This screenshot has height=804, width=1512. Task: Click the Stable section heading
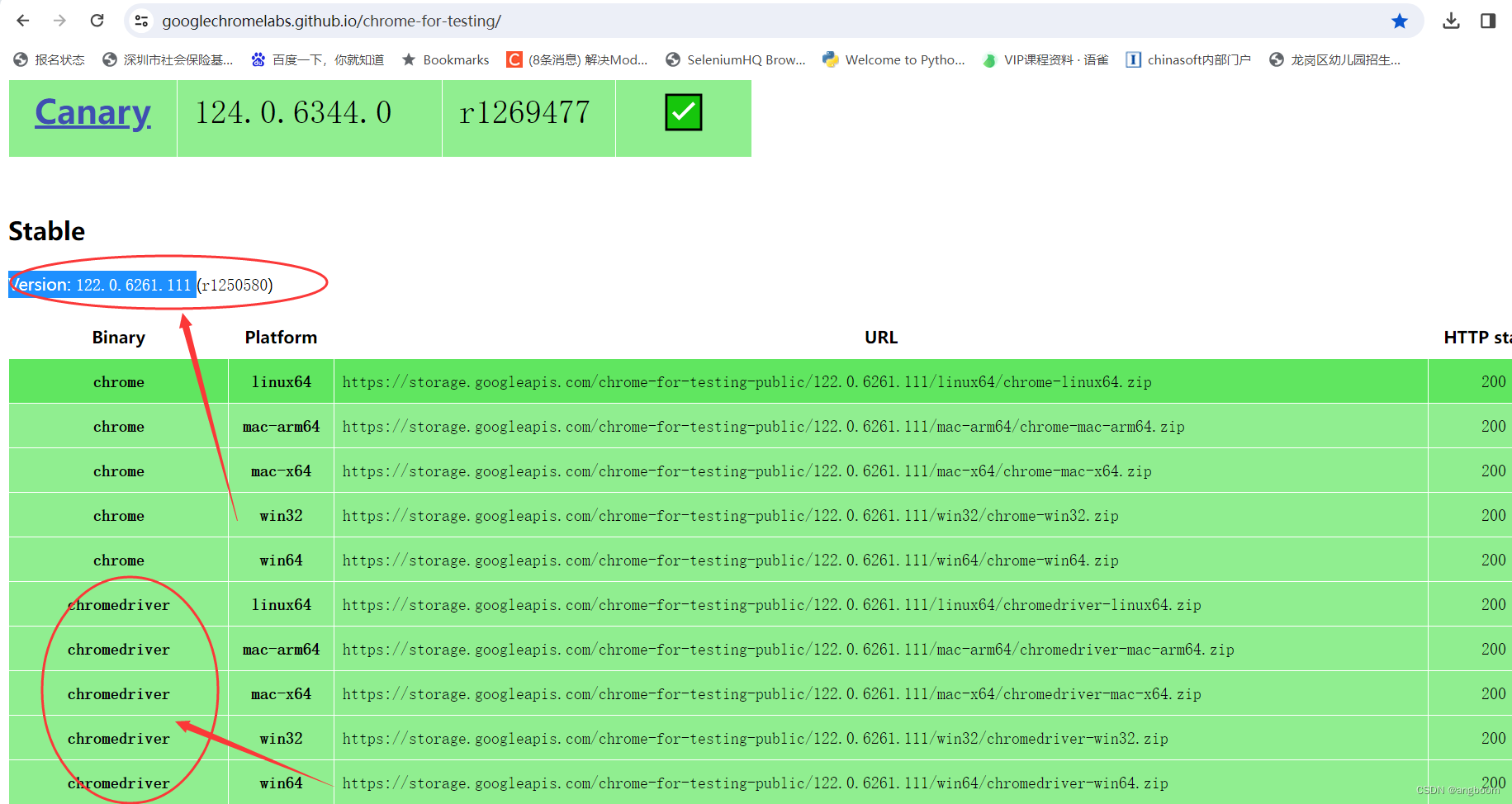tap(47, 231)
